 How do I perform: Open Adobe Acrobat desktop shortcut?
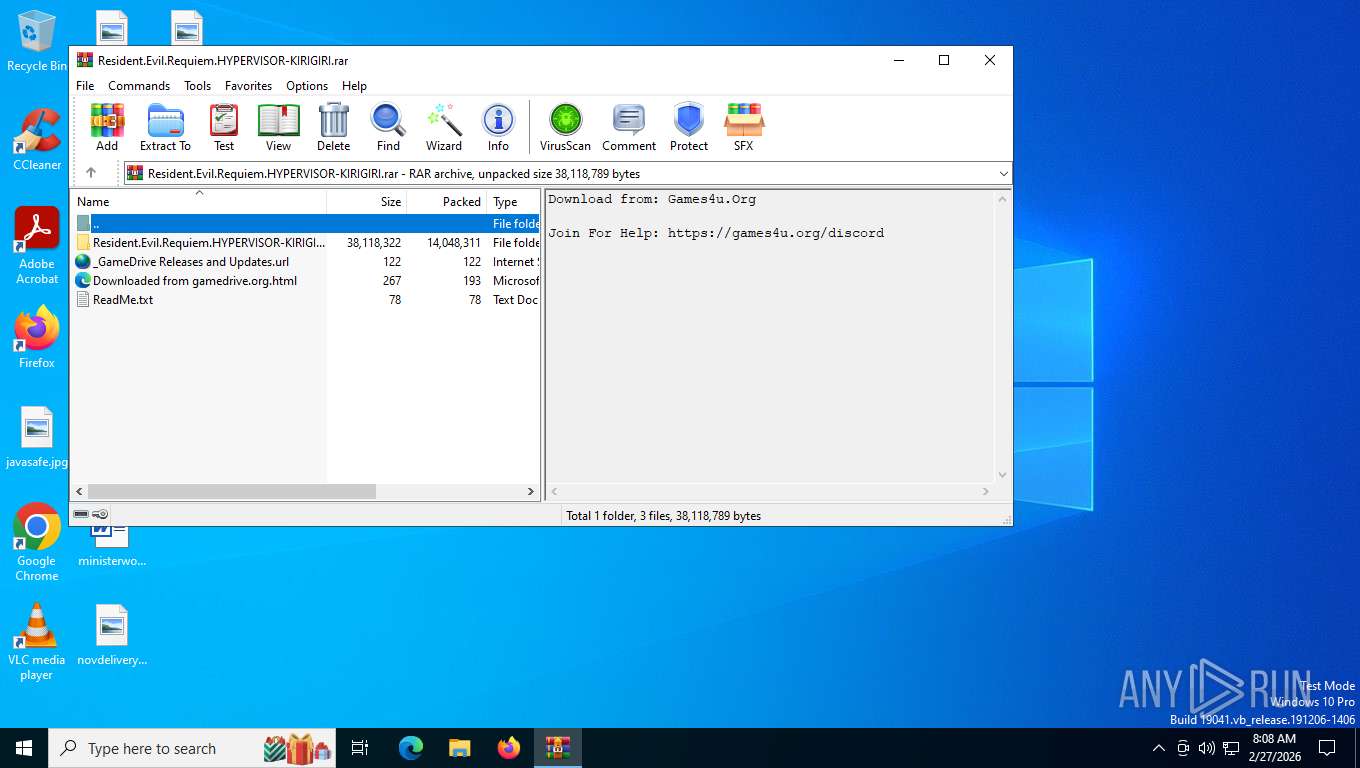click(x=37, y=246)
